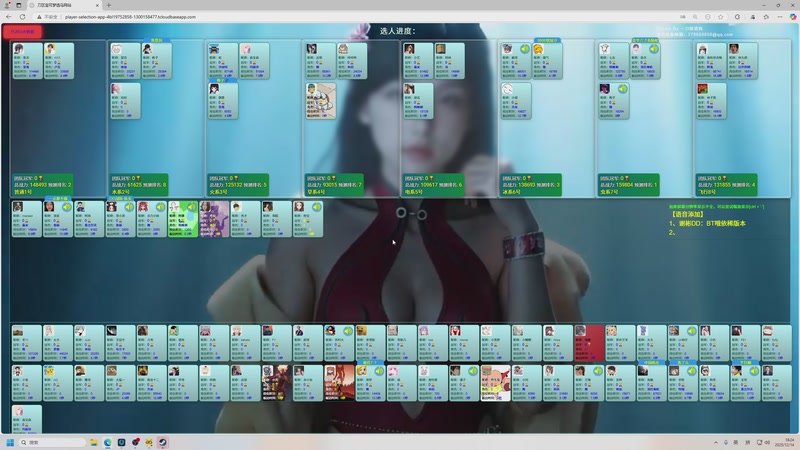Open Steam from the taskbar
This screenshot has height=450, width=800.
click(x=162, y=442)
